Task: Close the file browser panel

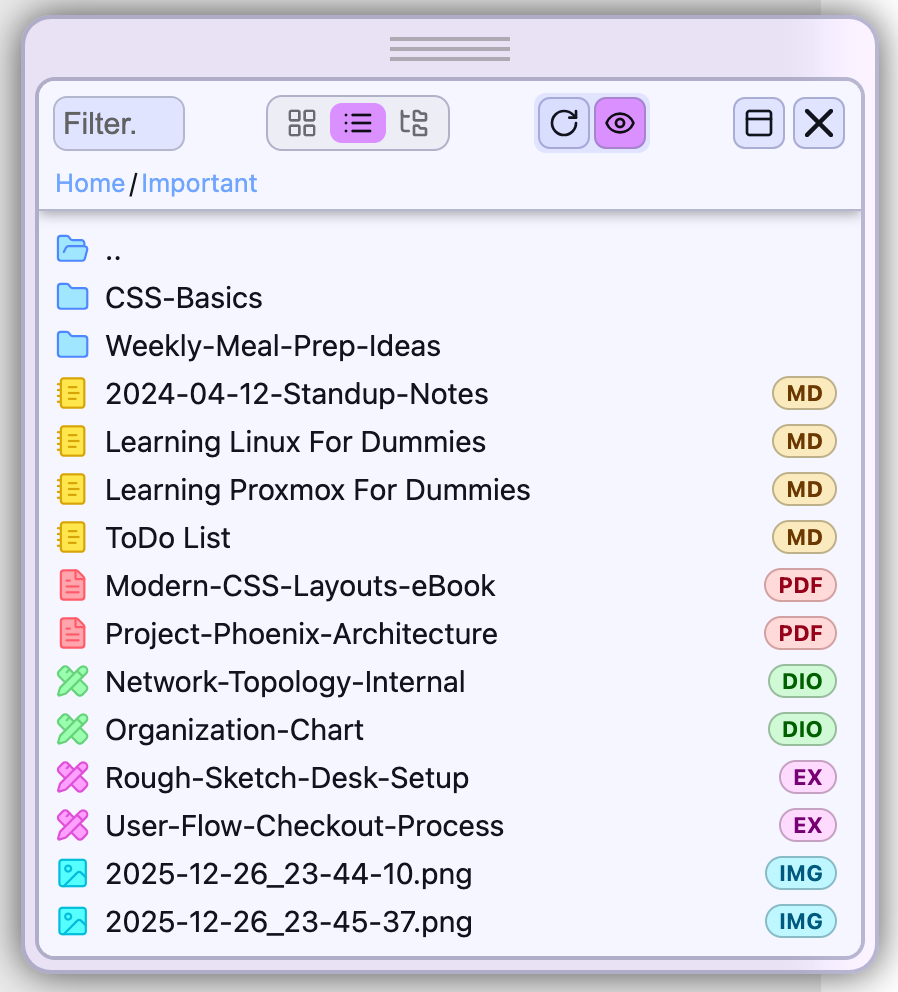Action: click(819, 123)
